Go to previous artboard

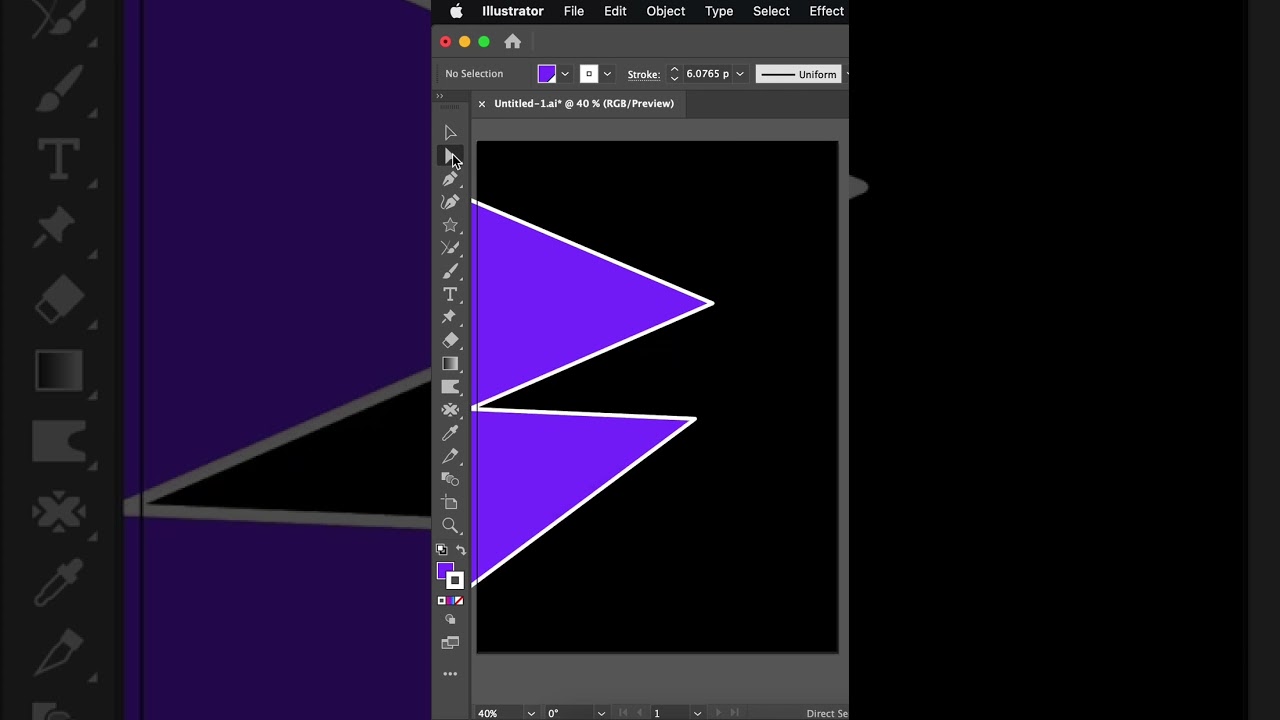[640, 713]
